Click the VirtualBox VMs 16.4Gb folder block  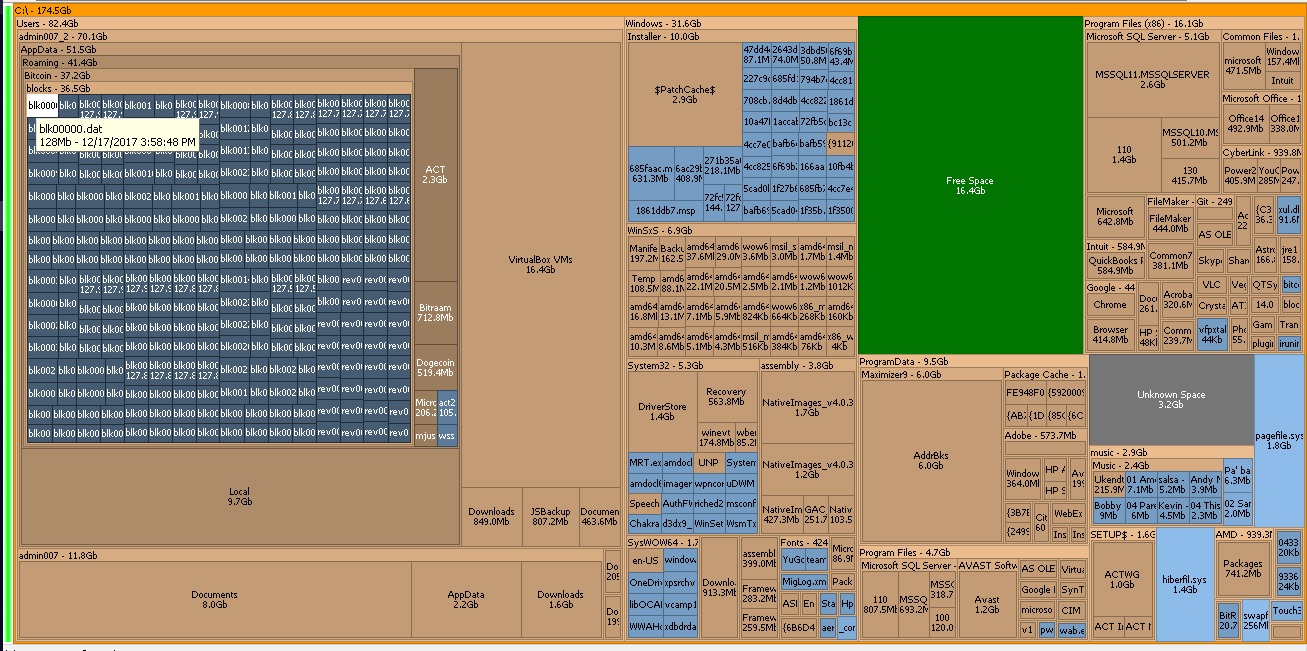pyautogui.click(x=540, y=264)
